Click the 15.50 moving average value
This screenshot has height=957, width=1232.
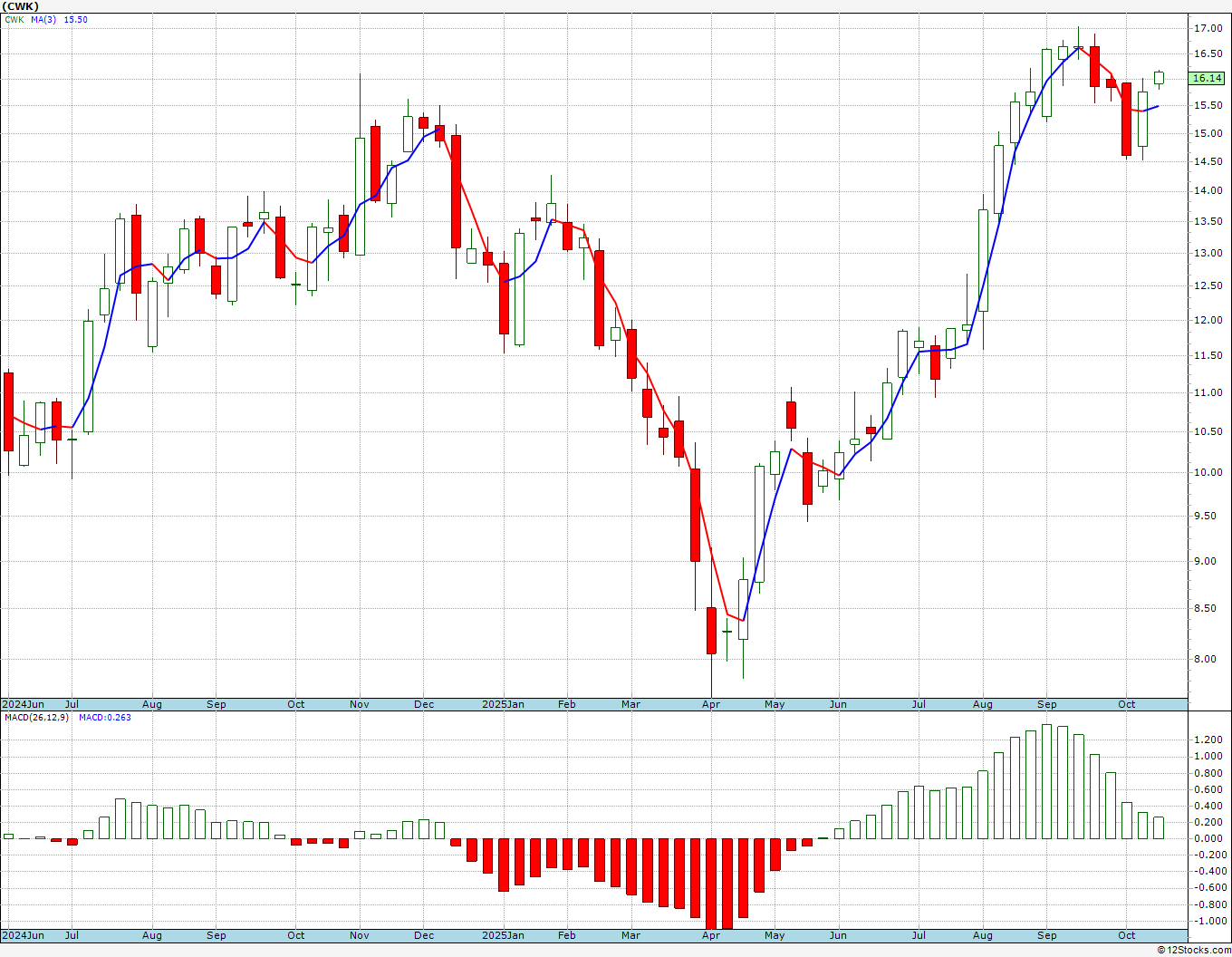[76, 19]
